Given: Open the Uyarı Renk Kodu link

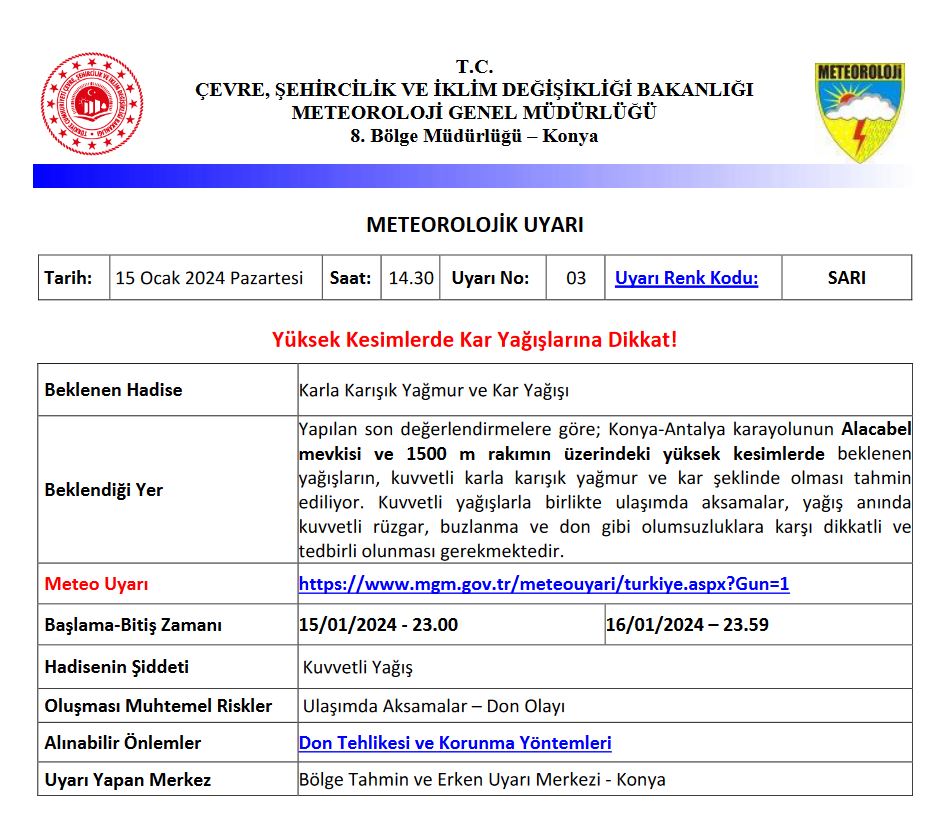Looking at the screenshot, I should (x=686, y=278).
